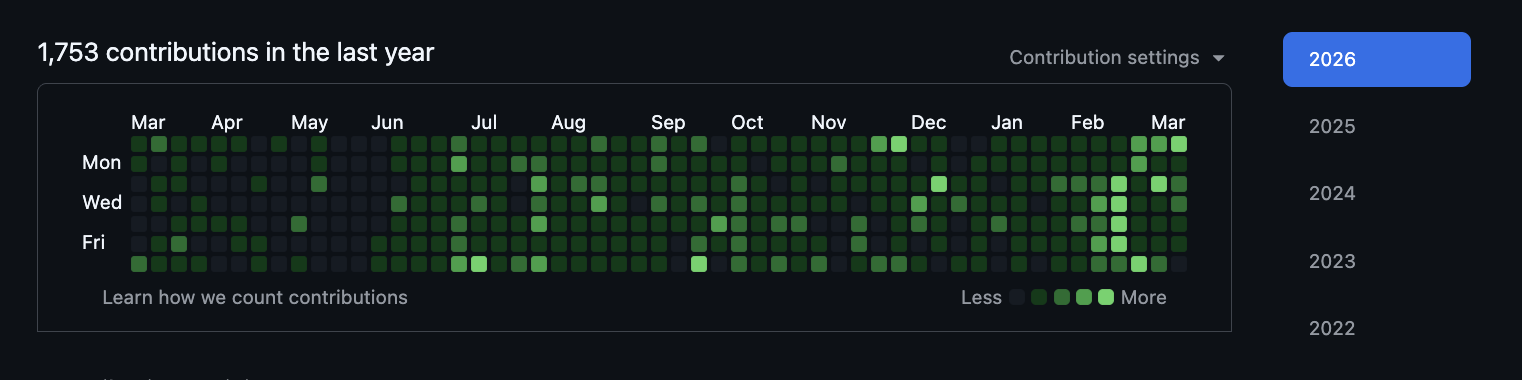Click the Mon weekday label
Image resolution: width=1522 pixels, height=380 pixels.
click(x=101, y=163)
